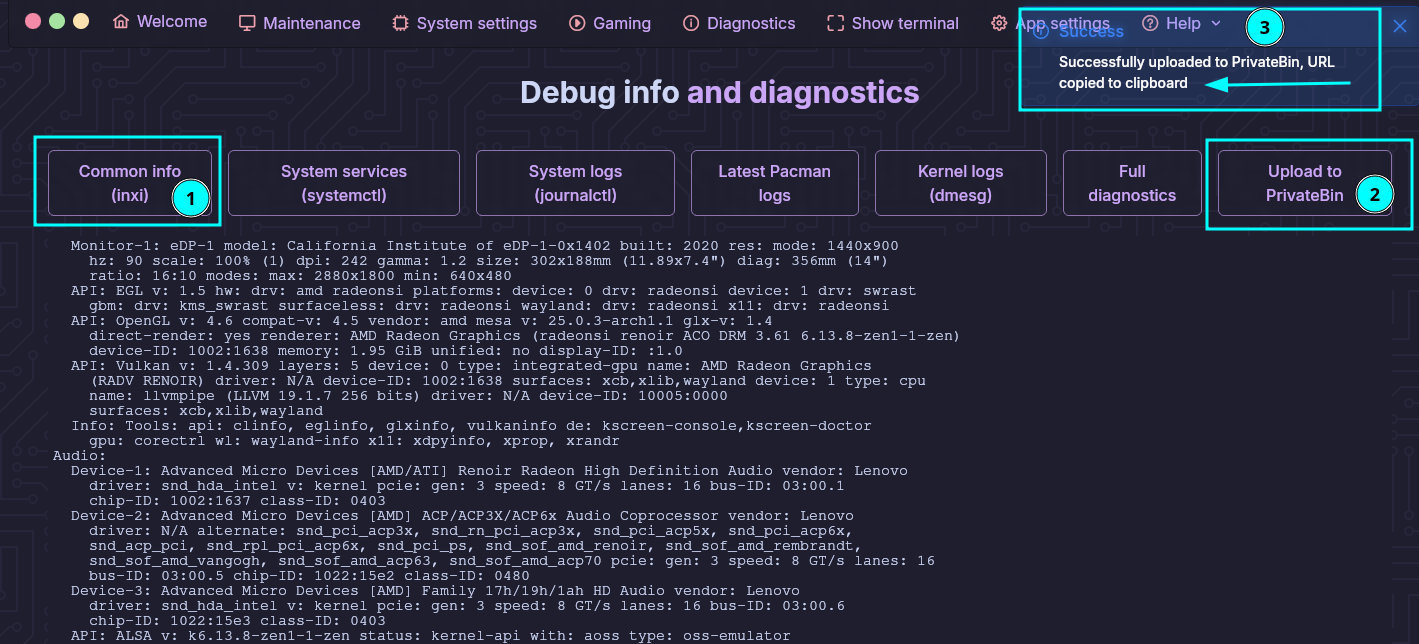
Task: Run Full diagnostics
Action: point(1132,183)
